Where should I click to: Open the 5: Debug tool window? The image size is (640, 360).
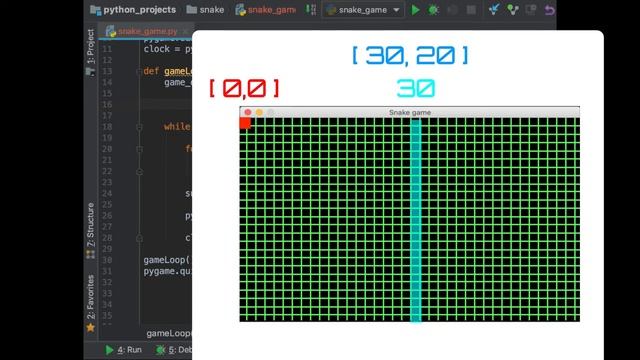pos(173,350)
